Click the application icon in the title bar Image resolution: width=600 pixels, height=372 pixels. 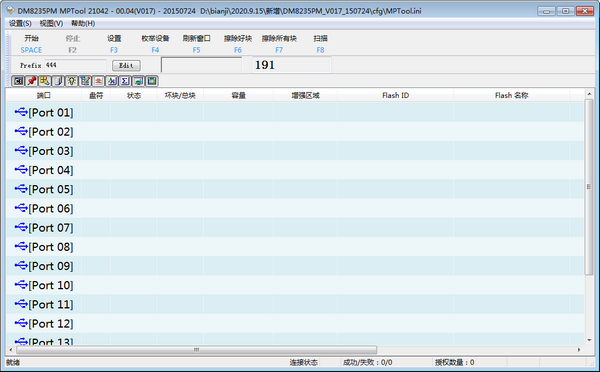[x=11, y=10]
